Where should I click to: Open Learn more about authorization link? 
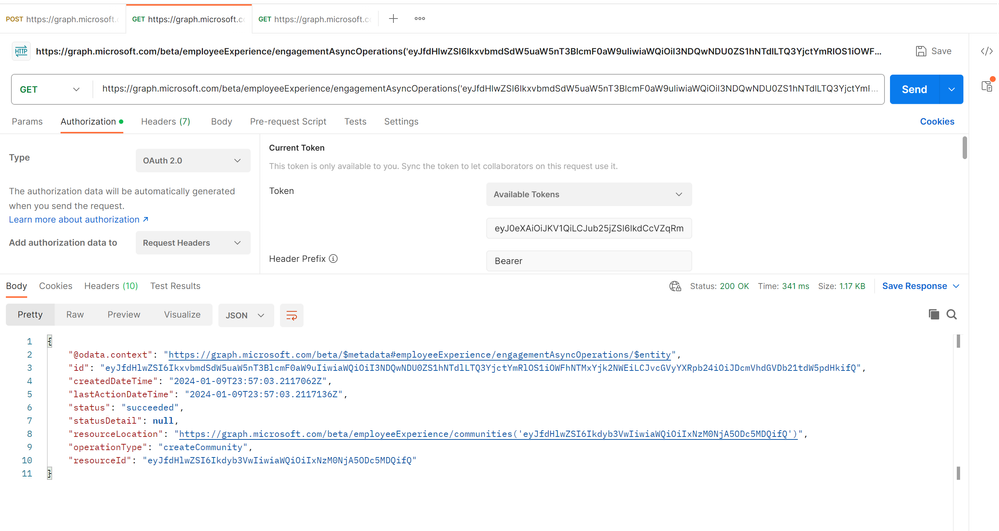coord(78,219)
